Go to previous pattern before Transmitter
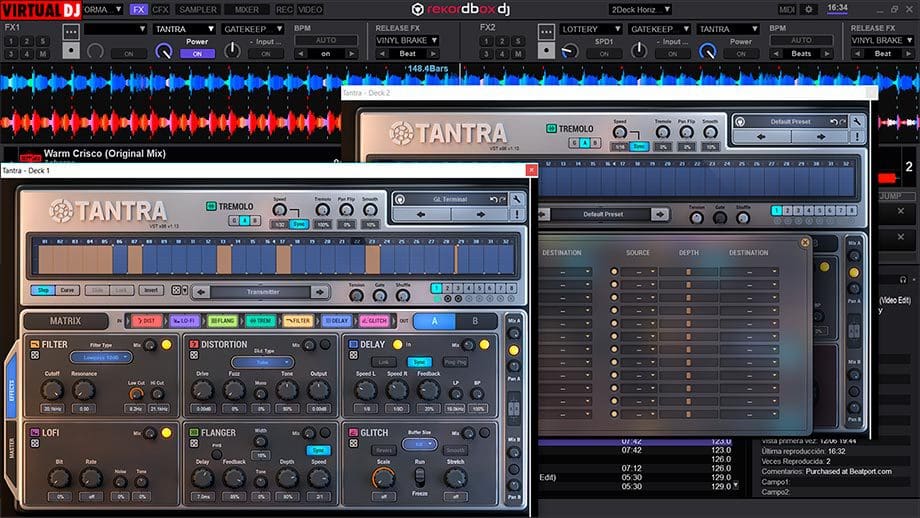 (201, 292)
